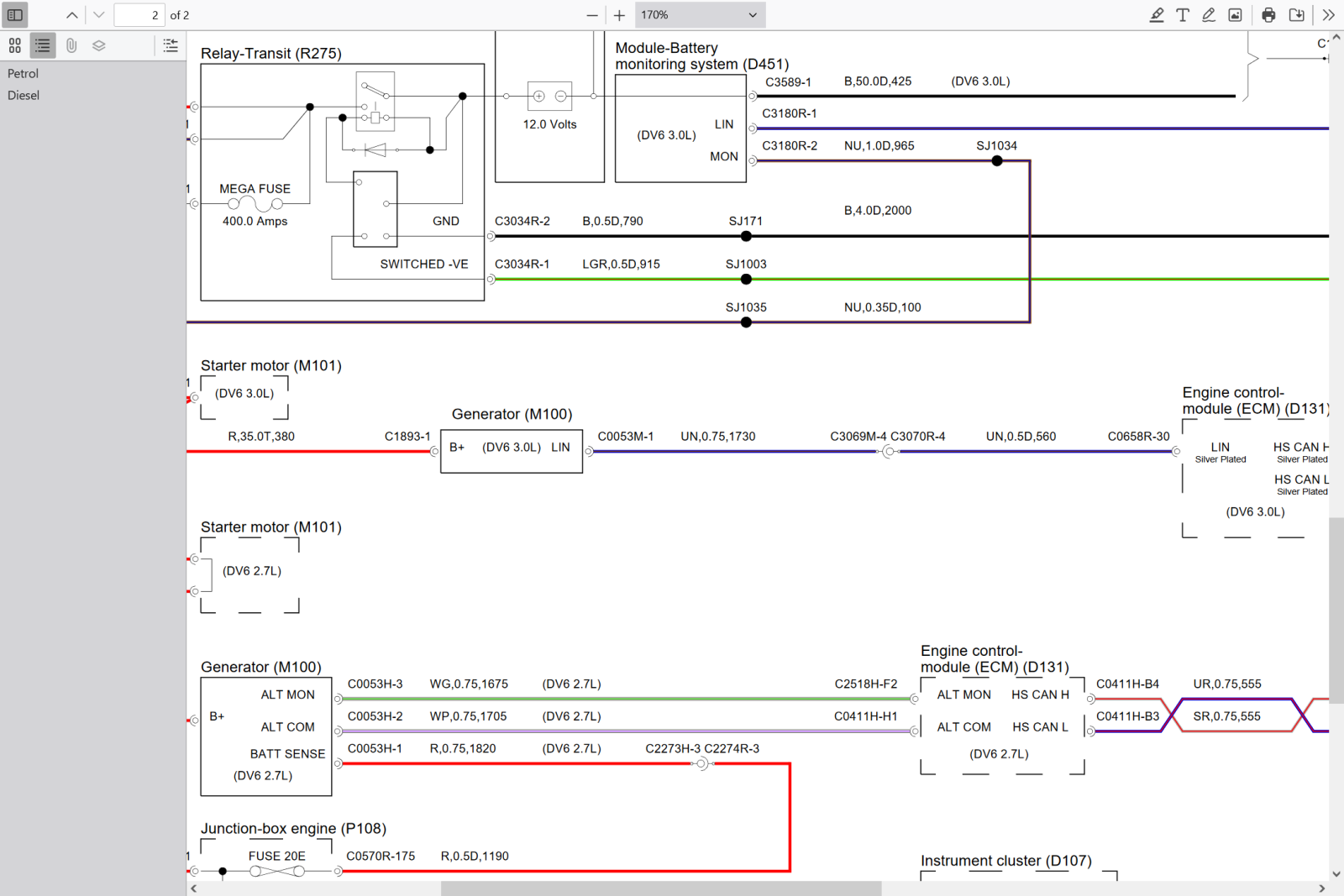This screenshot has height=896, width=1344.
Task: Click the 'Relay-Transit (R275)' heading
Action: pos(271,53)
